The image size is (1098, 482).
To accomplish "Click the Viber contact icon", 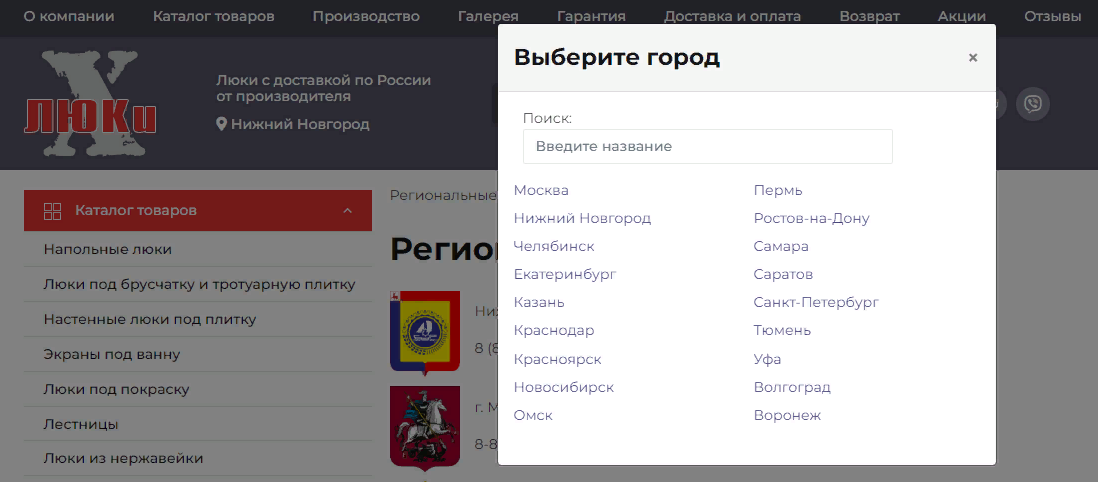I will (x=1032, y=104).
